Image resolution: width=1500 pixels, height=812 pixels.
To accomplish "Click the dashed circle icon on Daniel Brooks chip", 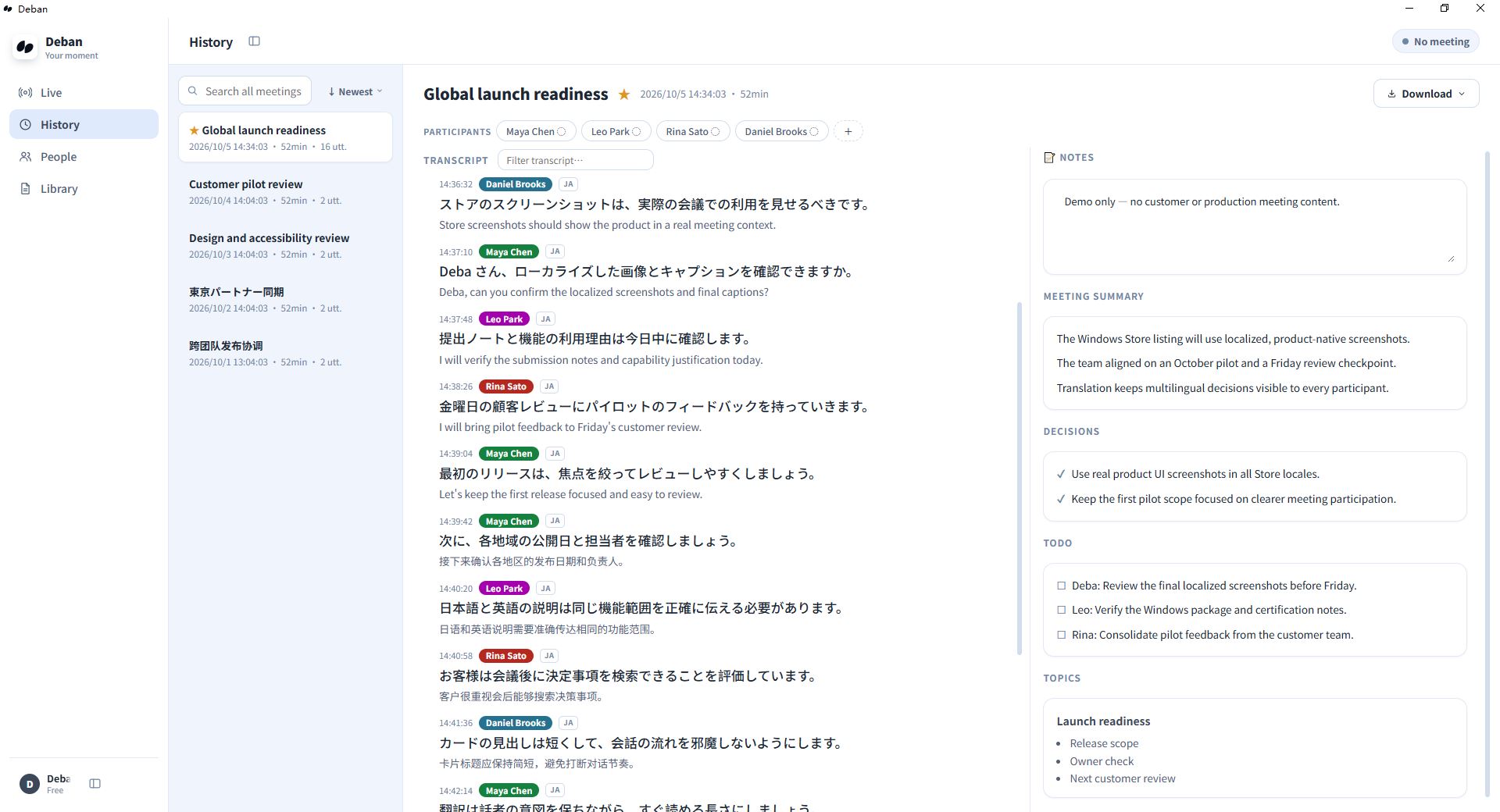I will tap(814, 132).
